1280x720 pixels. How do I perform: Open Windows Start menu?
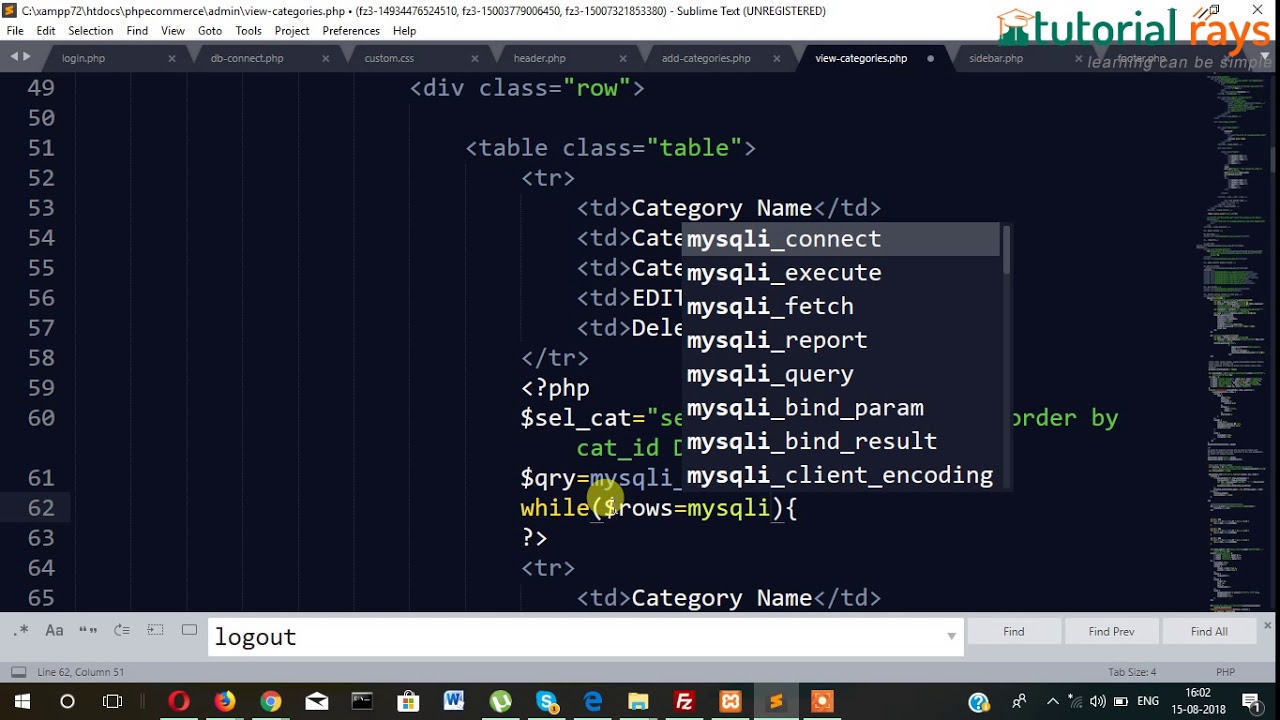(22, 701)
